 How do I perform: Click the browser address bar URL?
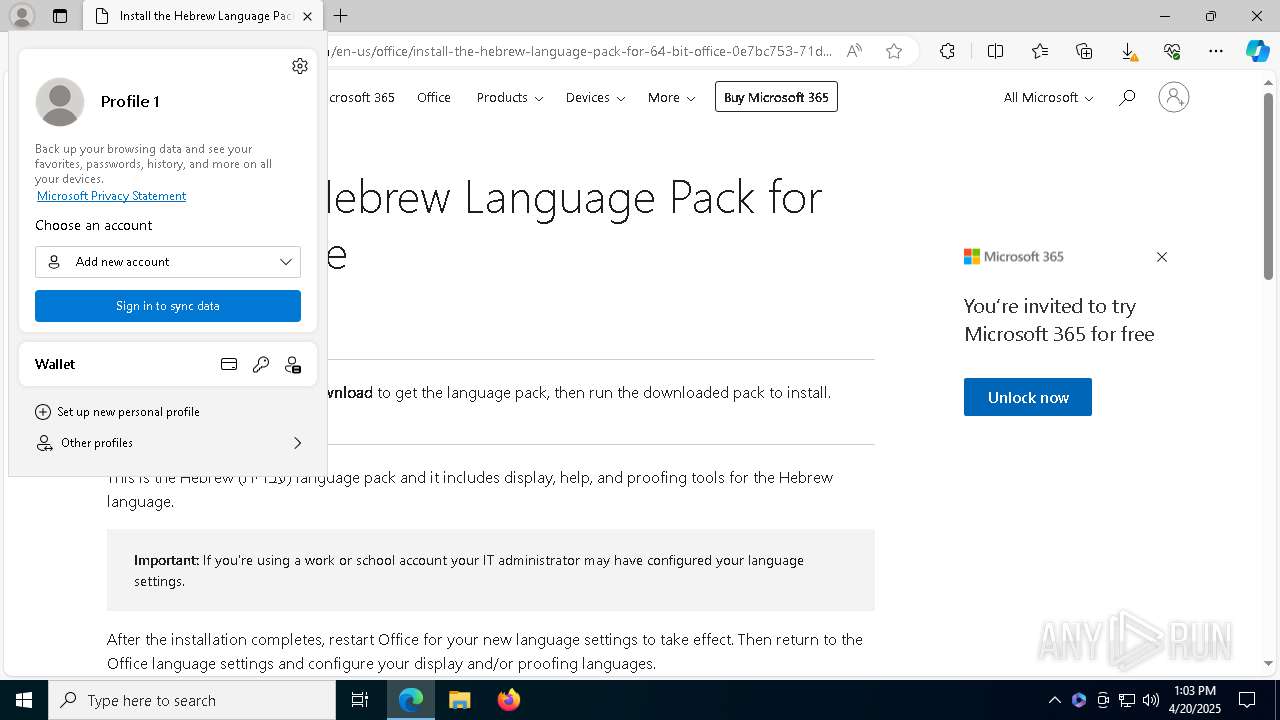[580, 51]
